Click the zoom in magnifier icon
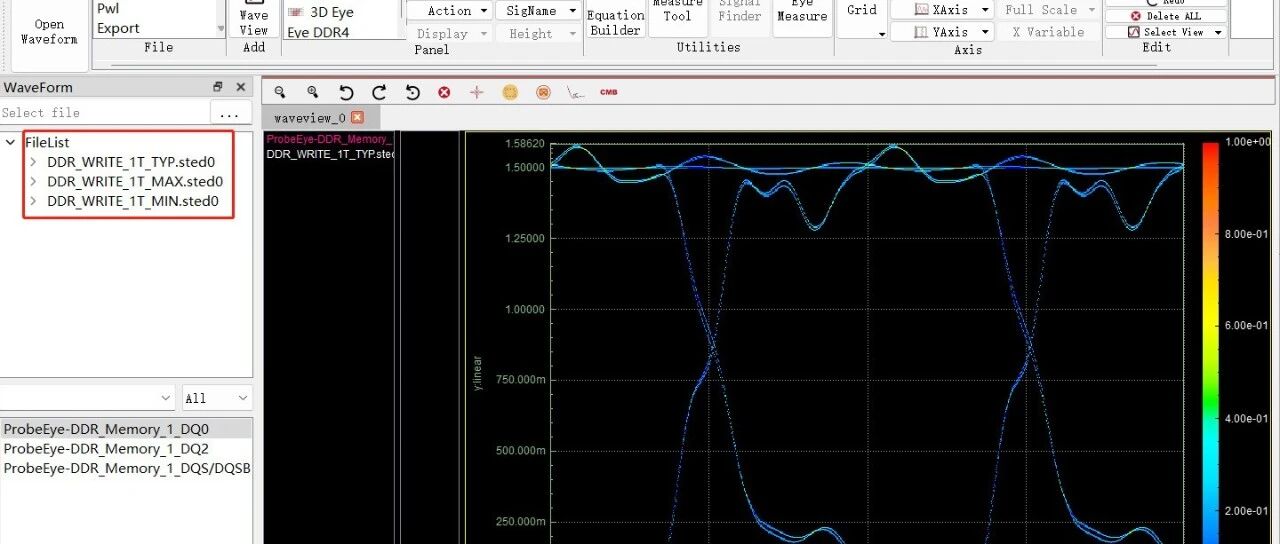The height and width of the screenshot is (544, 1280). point(313,92)
